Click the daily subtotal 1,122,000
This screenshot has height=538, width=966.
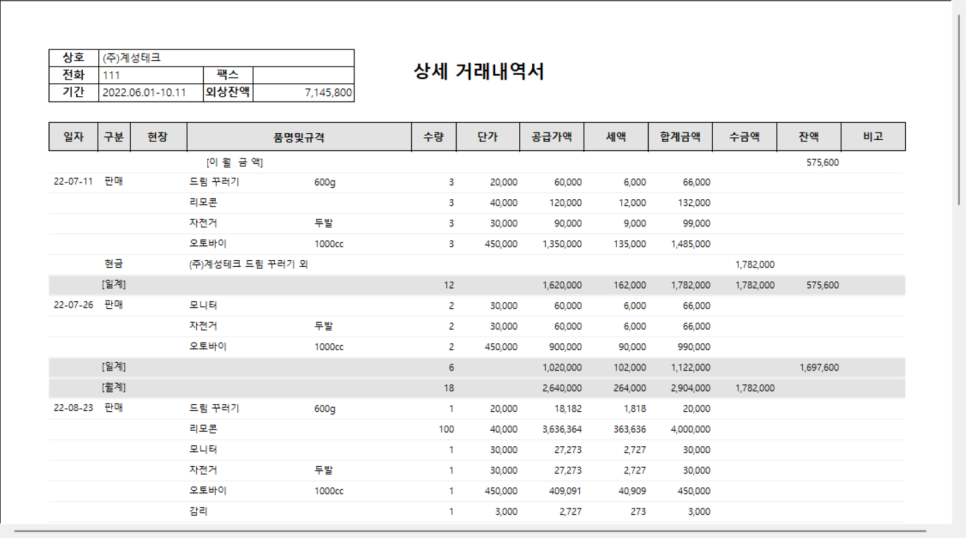click(x=691, y=367)
